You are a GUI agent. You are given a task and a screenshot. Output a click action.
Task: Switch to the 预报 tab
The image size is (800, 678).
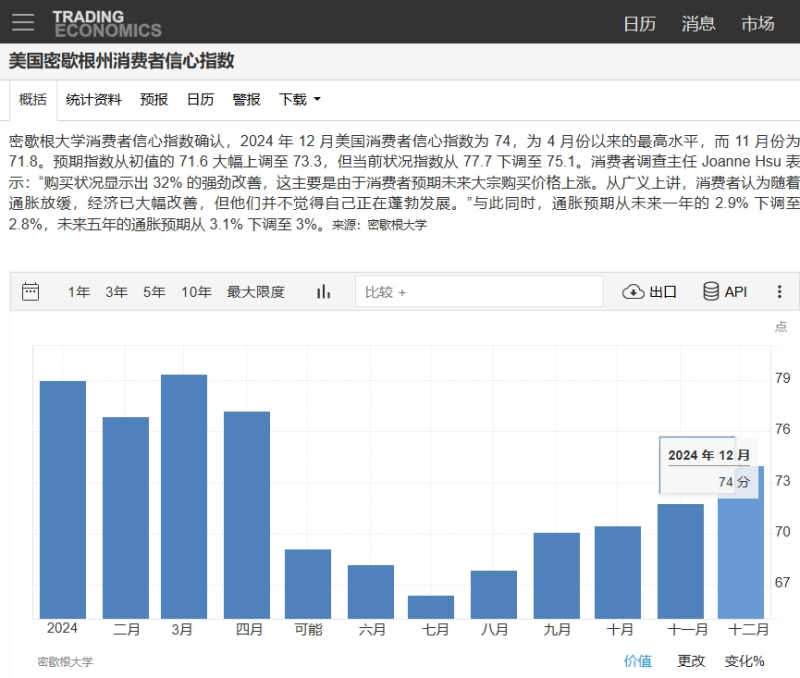154,100
